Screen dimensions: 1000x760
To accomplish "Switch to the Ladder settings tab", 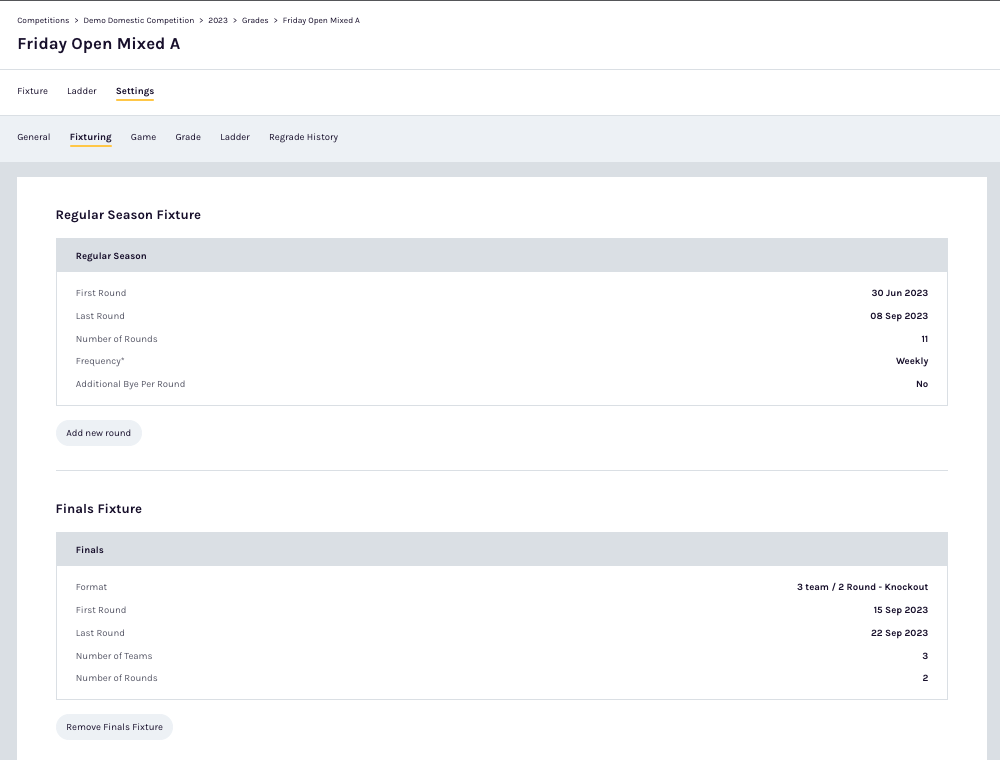I will click(x=234, y=137).
